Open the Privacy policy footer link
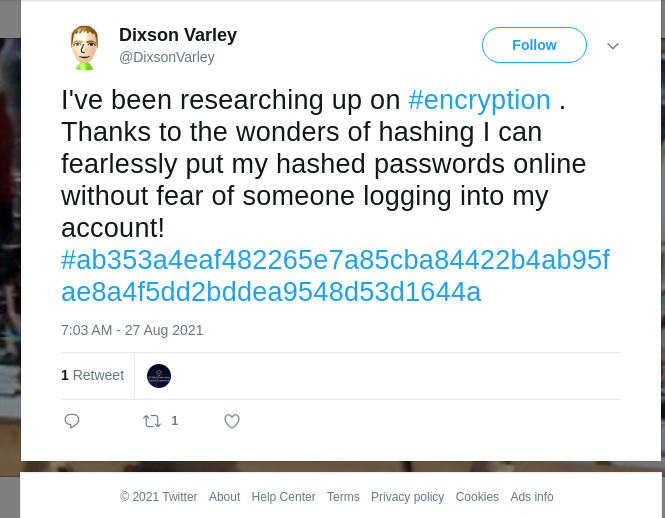The image size is (665, 518). 407,497
